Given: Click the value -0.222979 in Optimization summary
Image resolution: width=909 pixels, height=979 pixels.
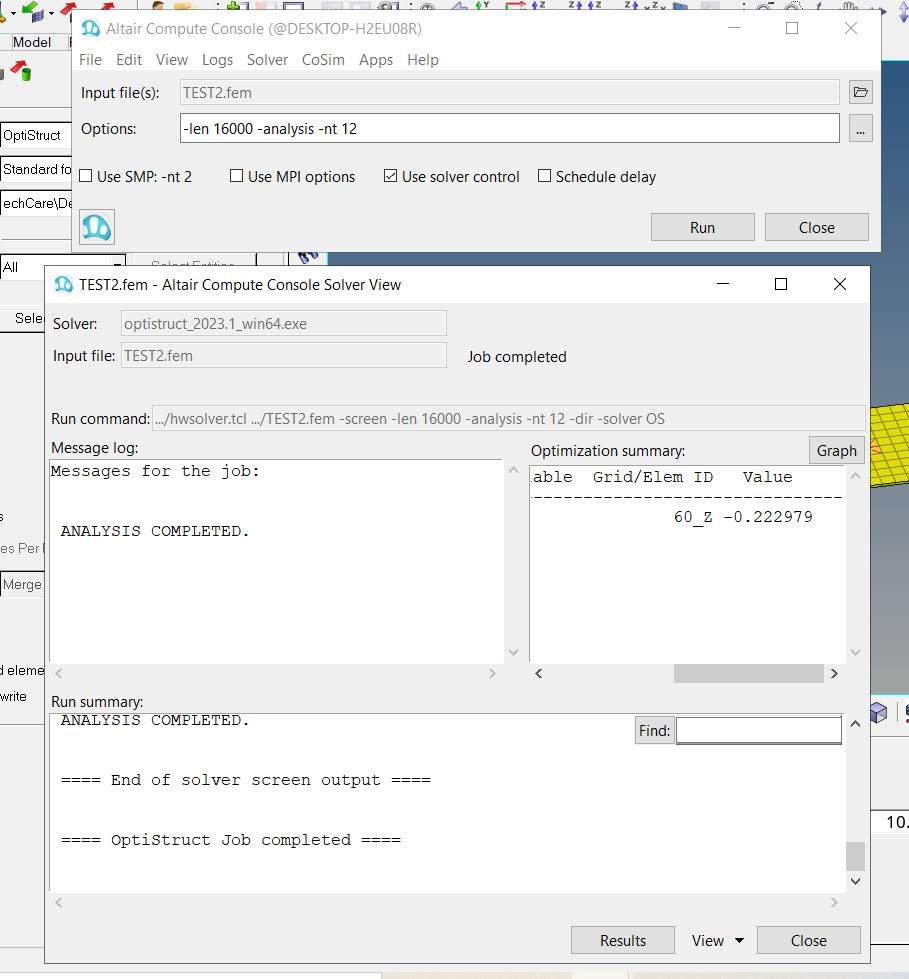Looking at the screenshot, I should [768, 516].
